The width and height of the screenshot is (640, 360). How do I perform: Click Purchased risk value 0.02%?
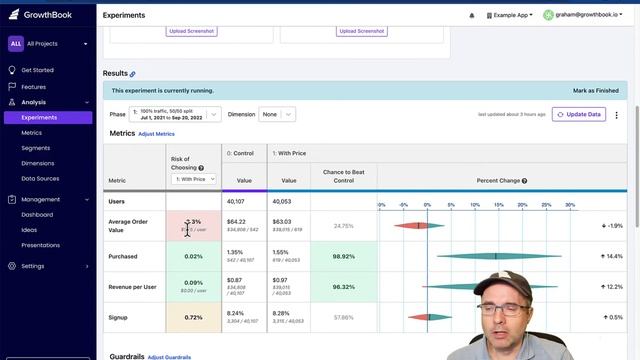tap(193, 256)
